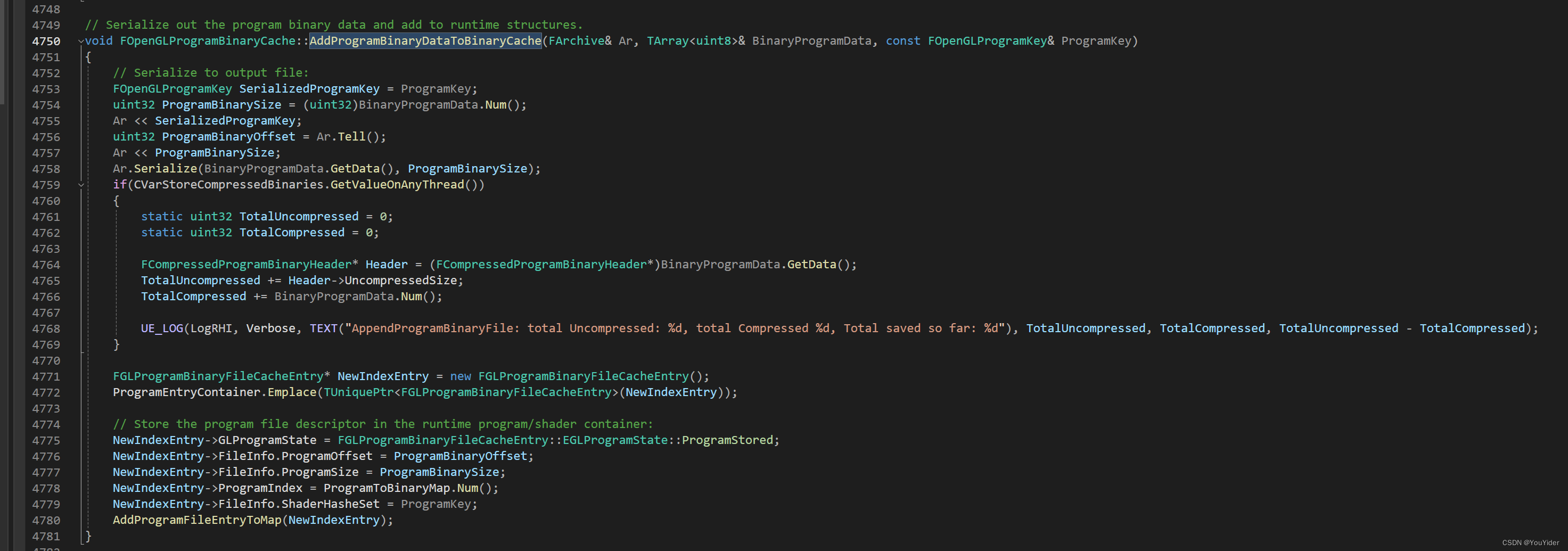Click line number 4750 to select the line
Viewport: 1568px width, 551px height.
46,41
